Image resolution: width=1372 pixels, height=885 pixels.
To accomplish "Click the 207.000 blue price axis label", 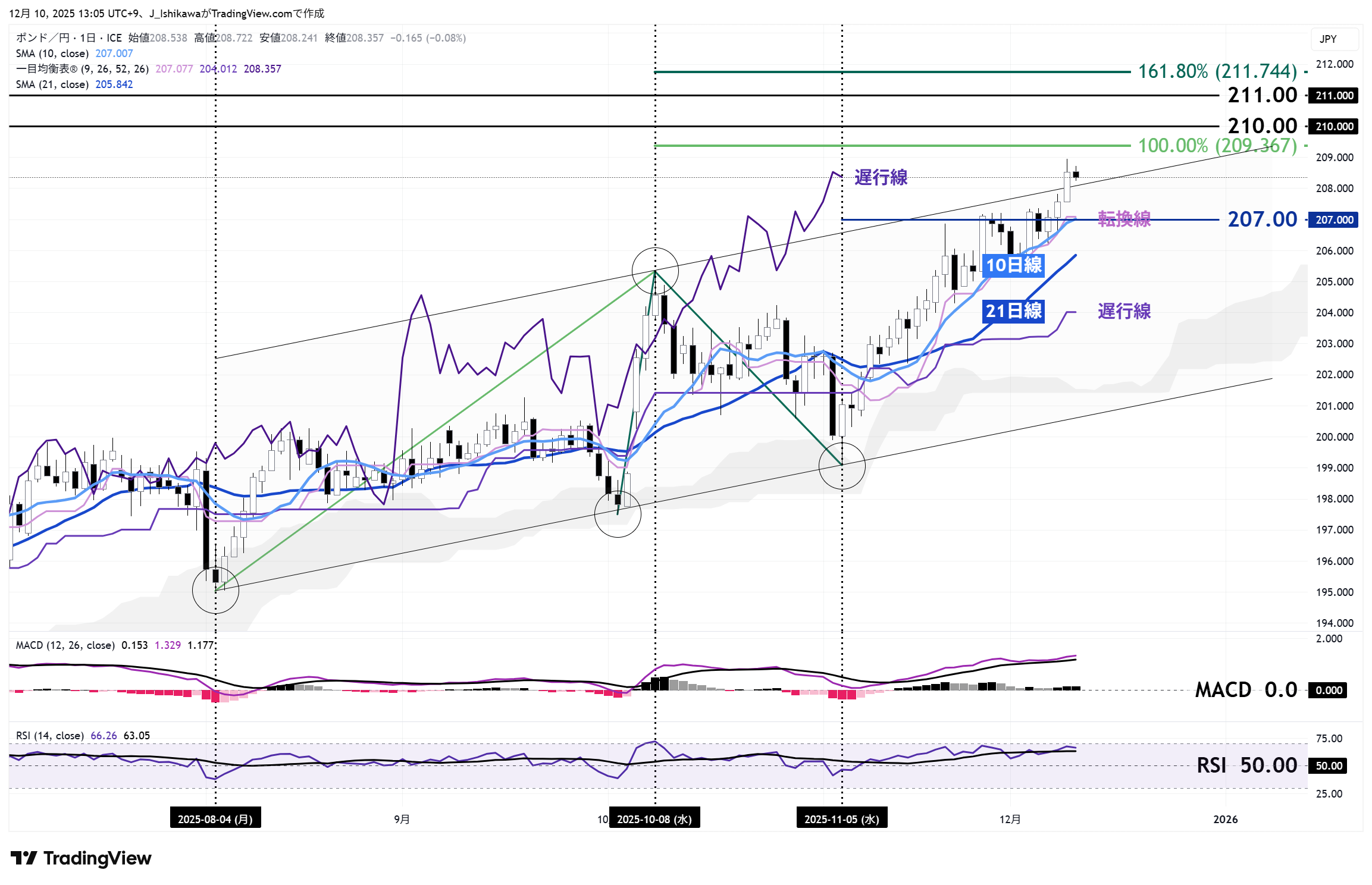I will (1334, 220).
